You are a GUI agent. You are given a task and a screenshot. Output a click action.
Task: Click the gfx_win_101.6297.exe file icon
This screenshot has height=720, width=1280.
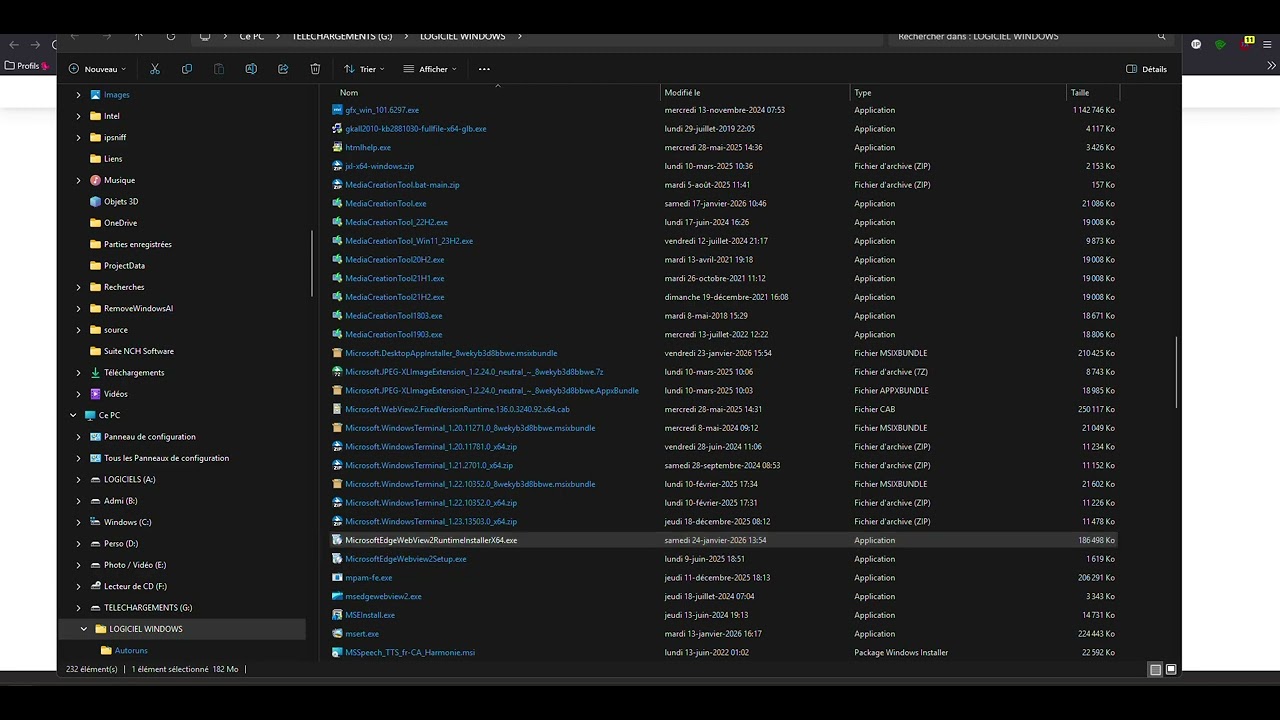[337, 110]
